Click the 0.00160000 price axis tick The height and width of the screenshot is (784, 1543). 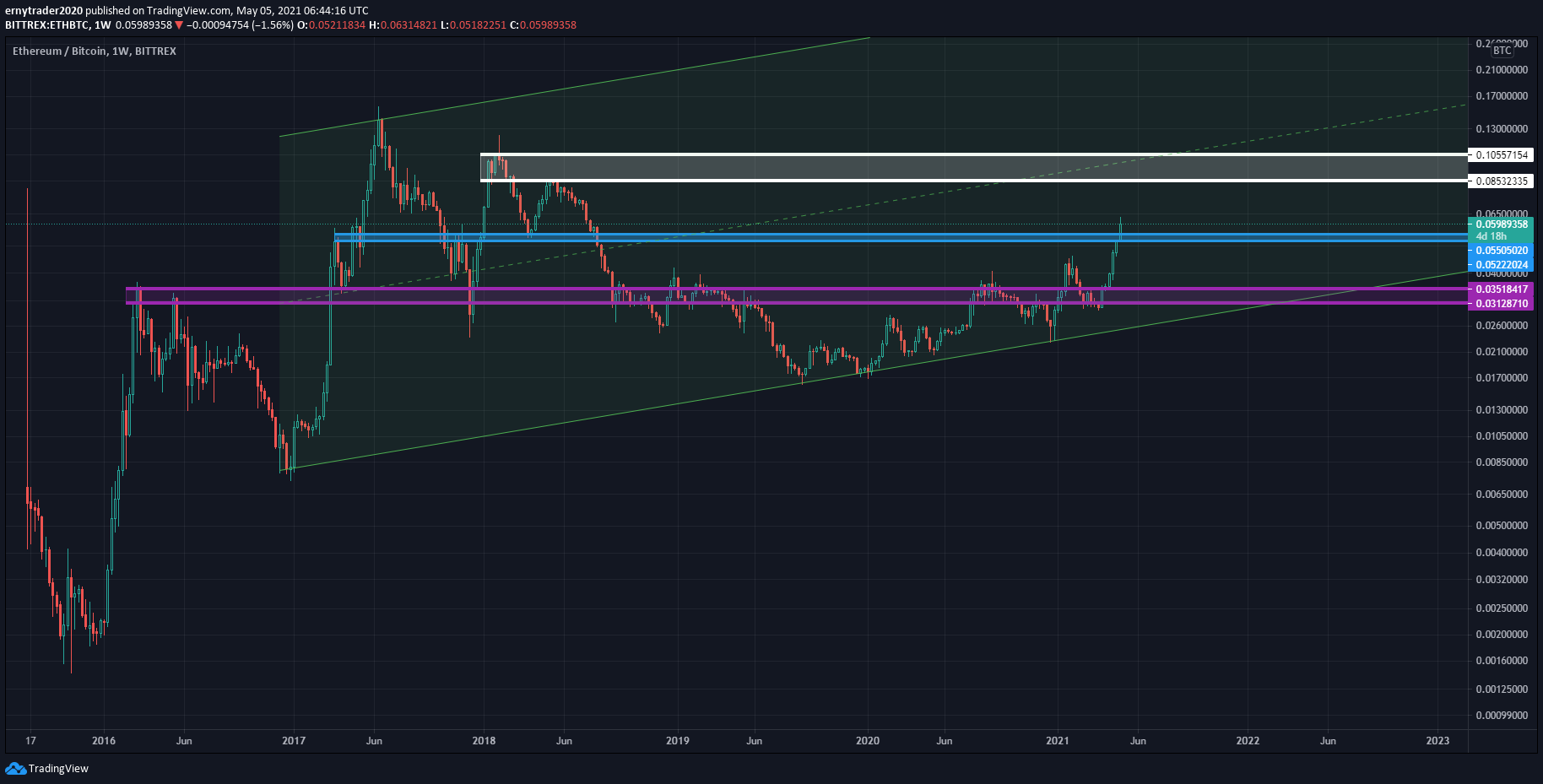coord(1502,661)
